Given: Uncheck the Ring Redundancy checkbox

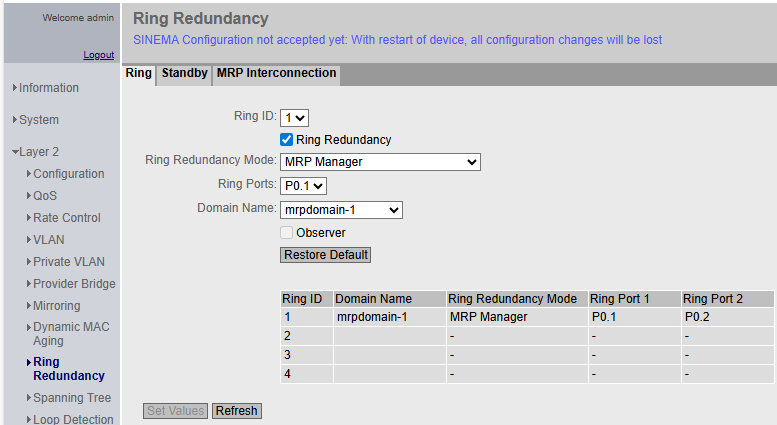Looking at the screenshot, I should tap(286, 140).
